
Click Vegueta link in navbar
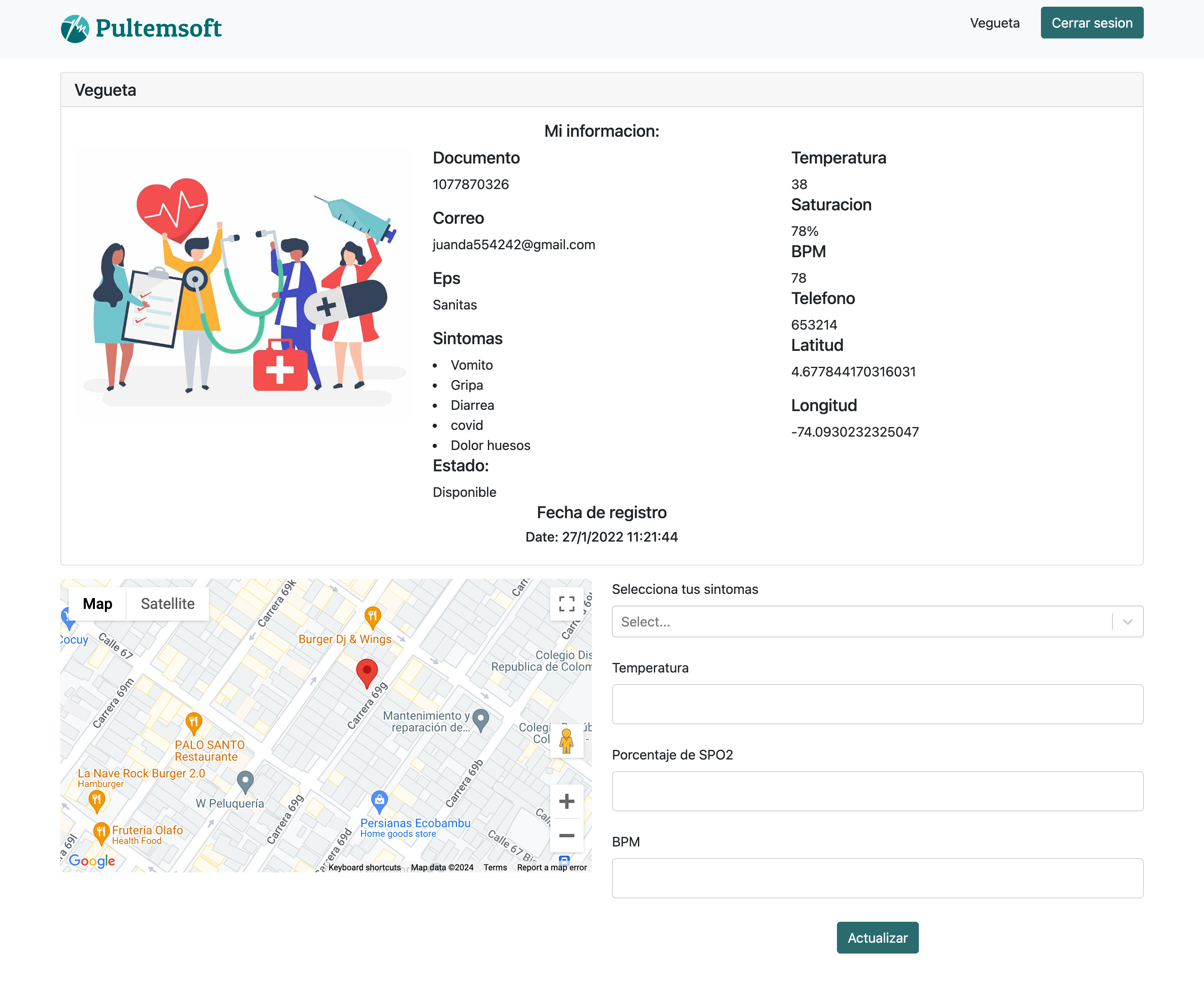point(995,23)
